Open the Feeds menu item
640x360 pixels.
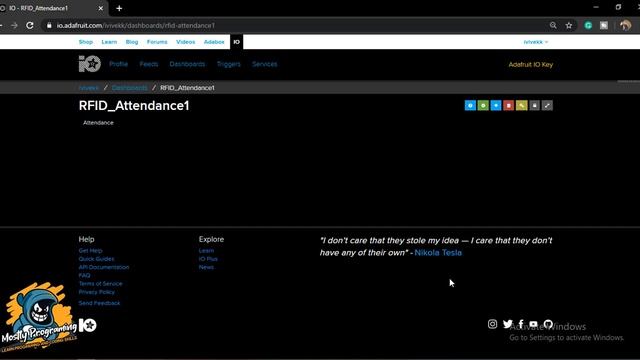point(149,64)
